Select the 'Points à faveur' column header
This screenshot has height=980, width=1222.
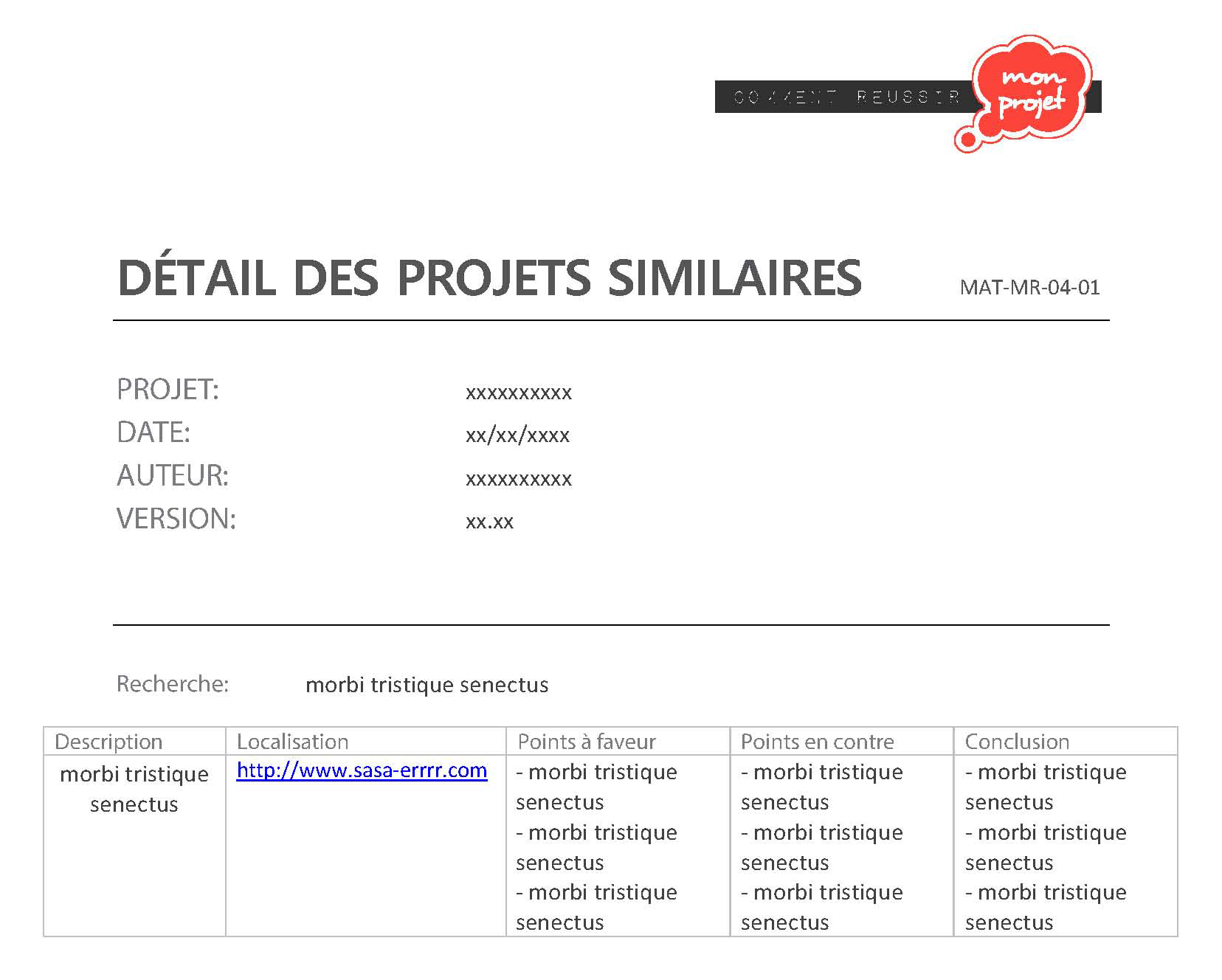click(x=587, y=742)
